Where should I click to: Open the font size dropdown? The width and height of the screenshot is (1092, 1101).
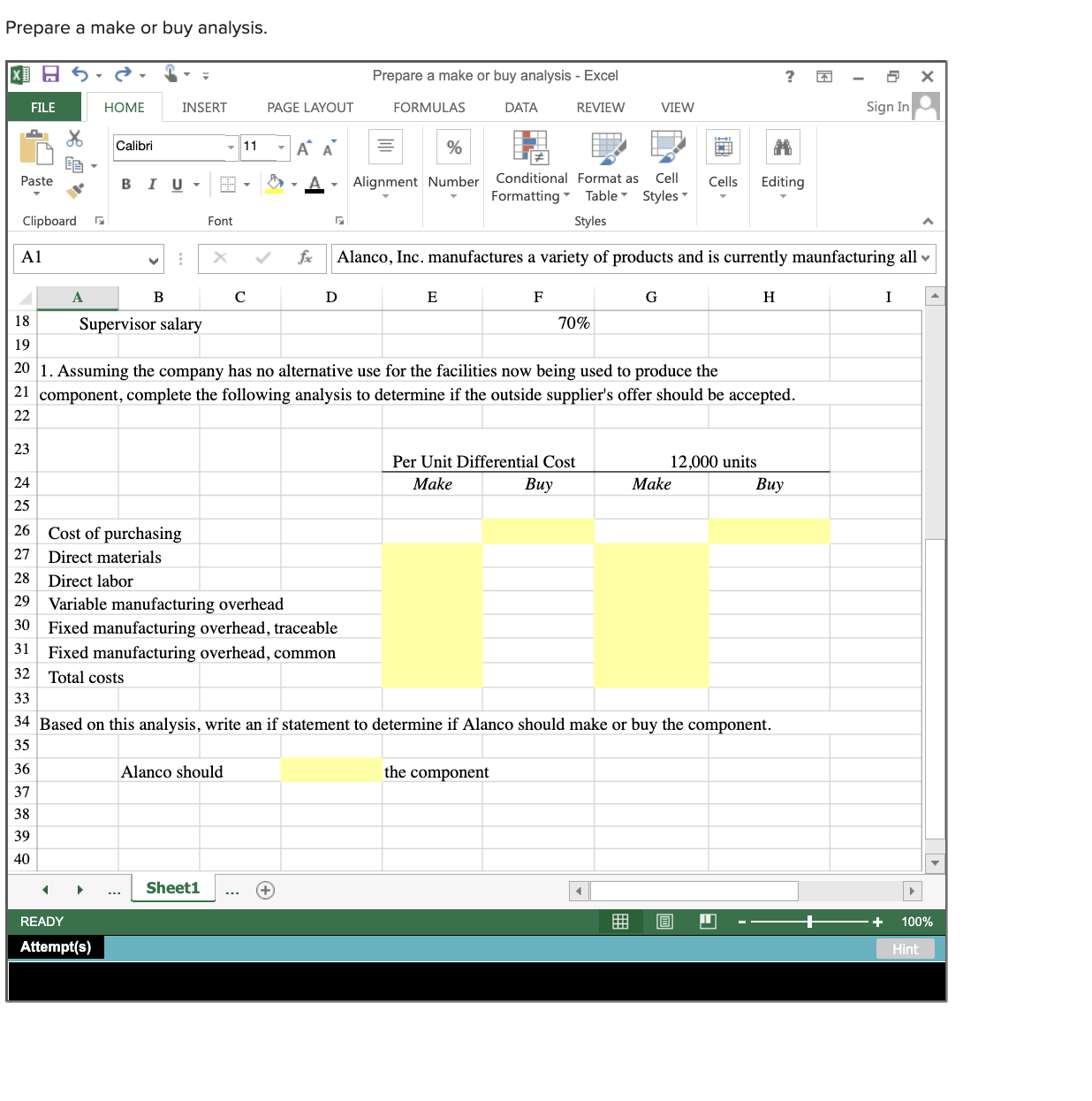tap(281, 147)
